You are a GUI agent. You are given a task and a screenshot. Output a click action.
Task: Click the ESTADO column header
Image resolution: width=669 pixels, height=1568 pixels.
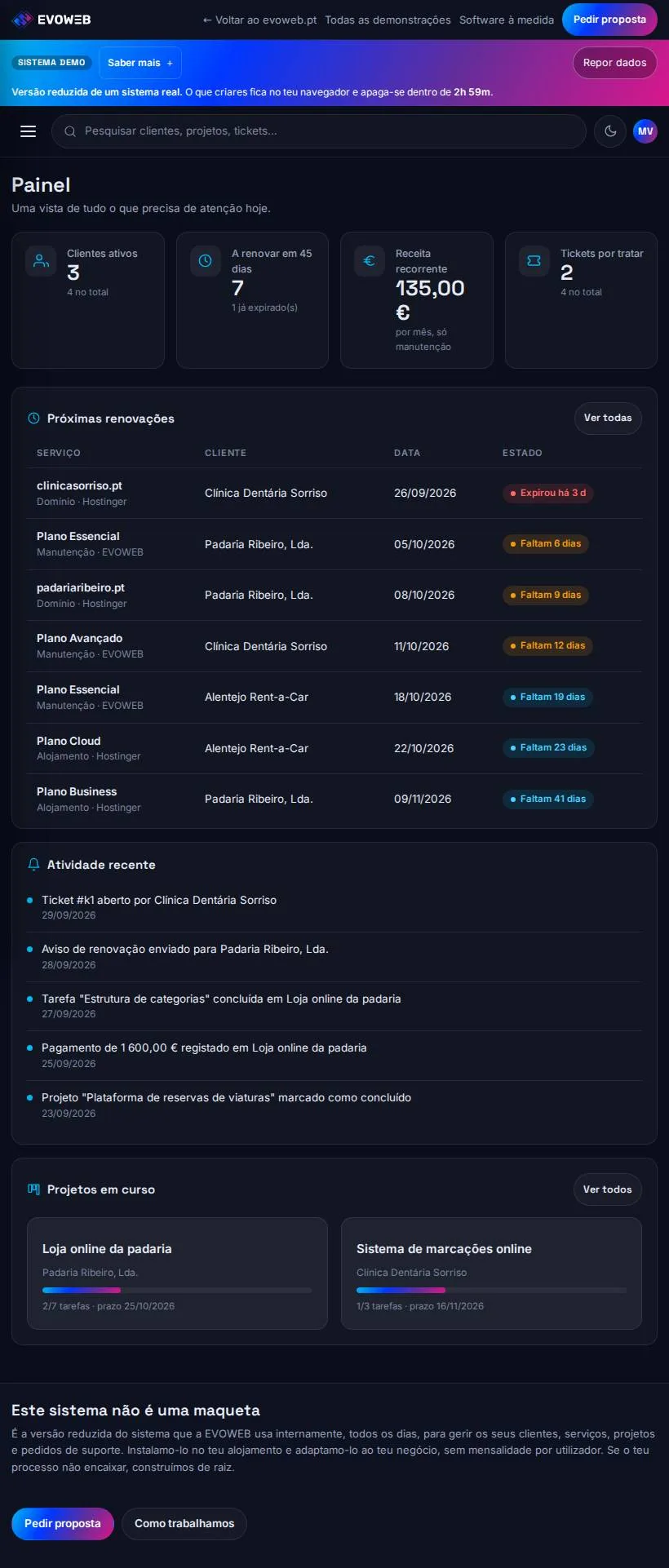click(x=522, y=453)
